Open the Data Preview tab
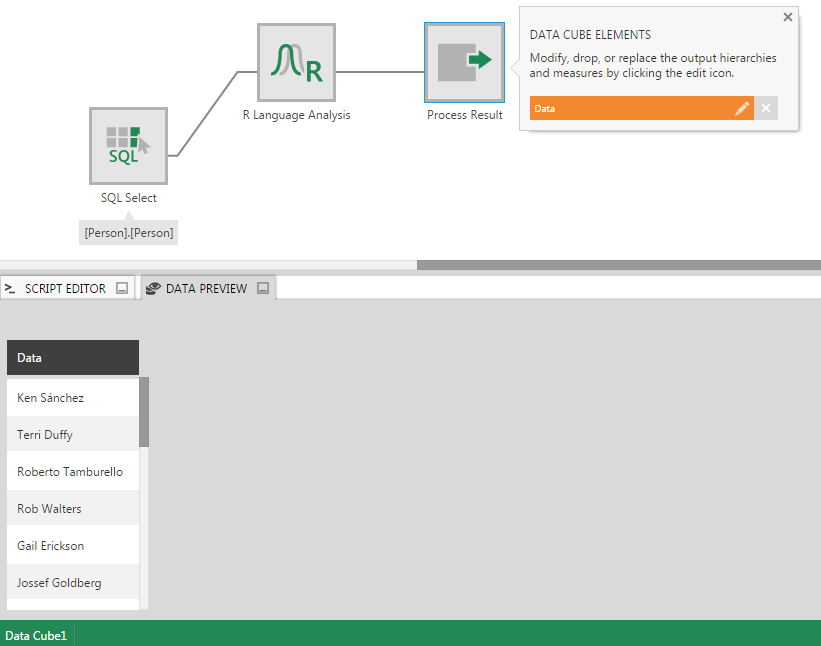The width and height of the screenshot is (821, 646). [205, 288]
